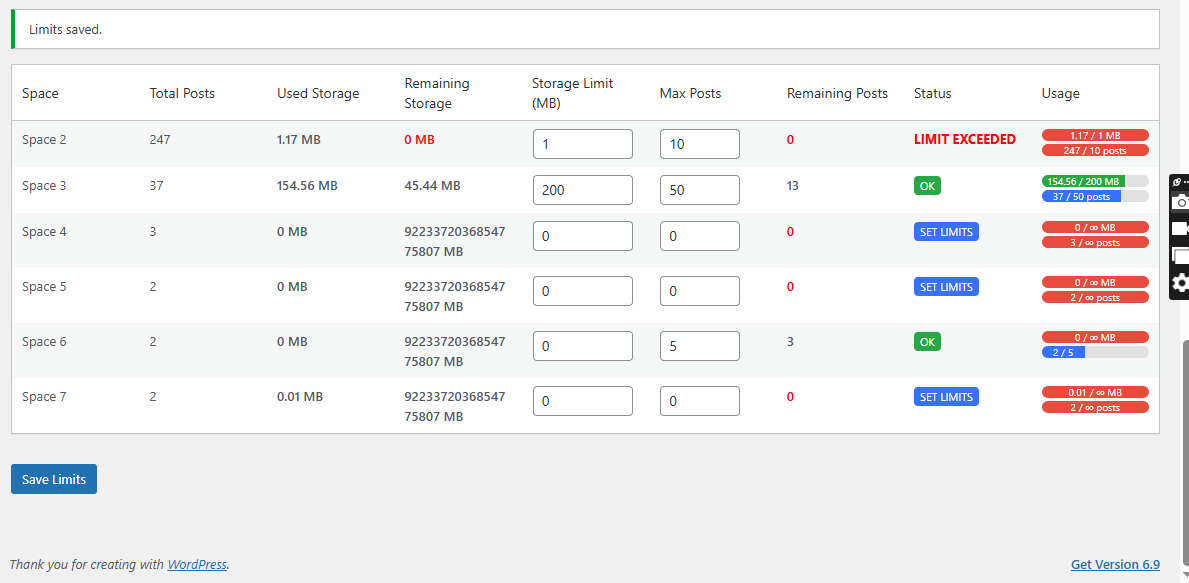Click Space 2 Storage Limit field

pyautogui.click(x=582, y=144)
